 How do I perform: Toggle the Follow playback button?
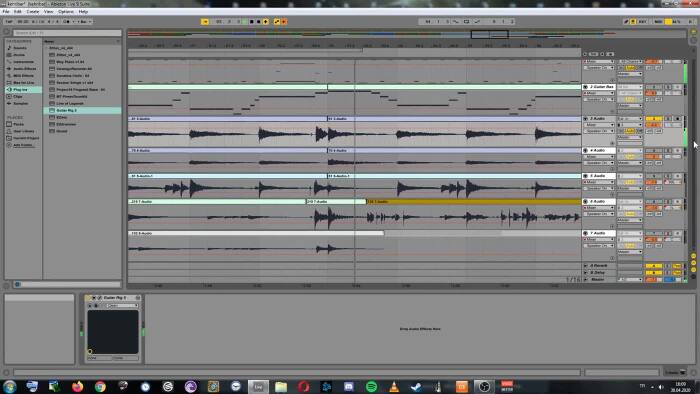point(205,21)
